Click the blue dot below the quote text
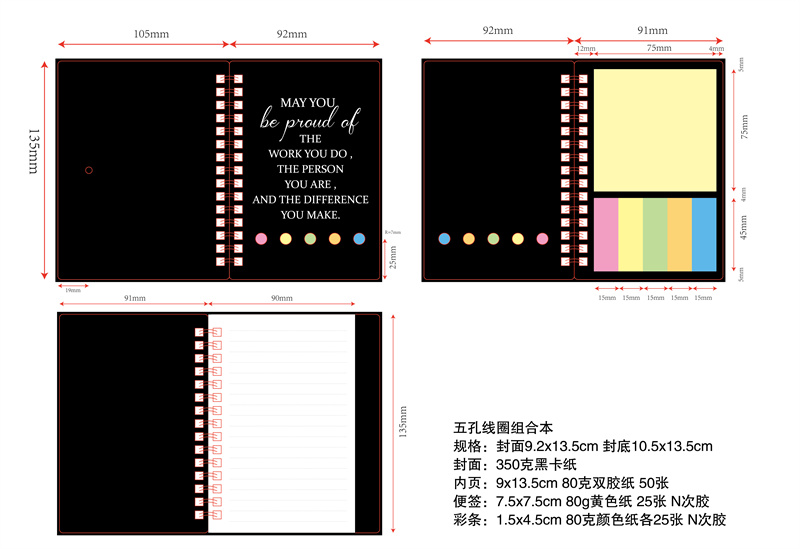This screenshot has width=800, height=549. click(x=359, y=238)
